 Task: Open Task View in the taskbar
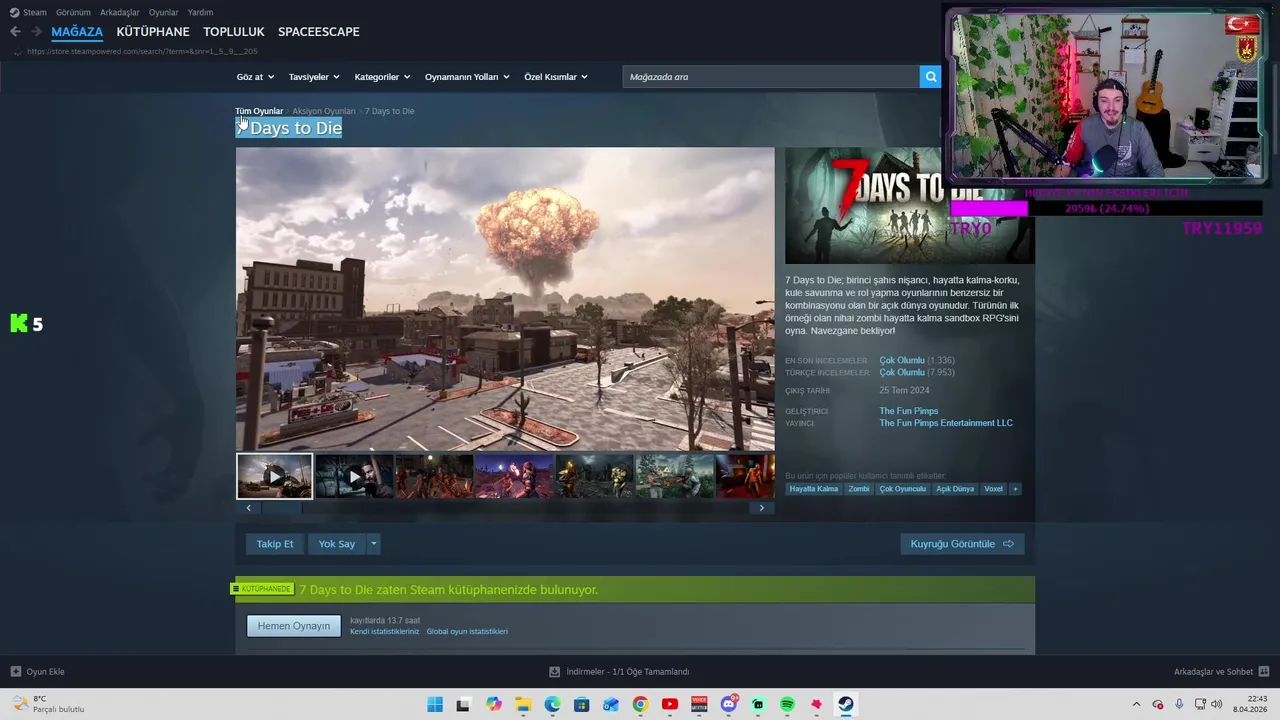tap(463, 704)
